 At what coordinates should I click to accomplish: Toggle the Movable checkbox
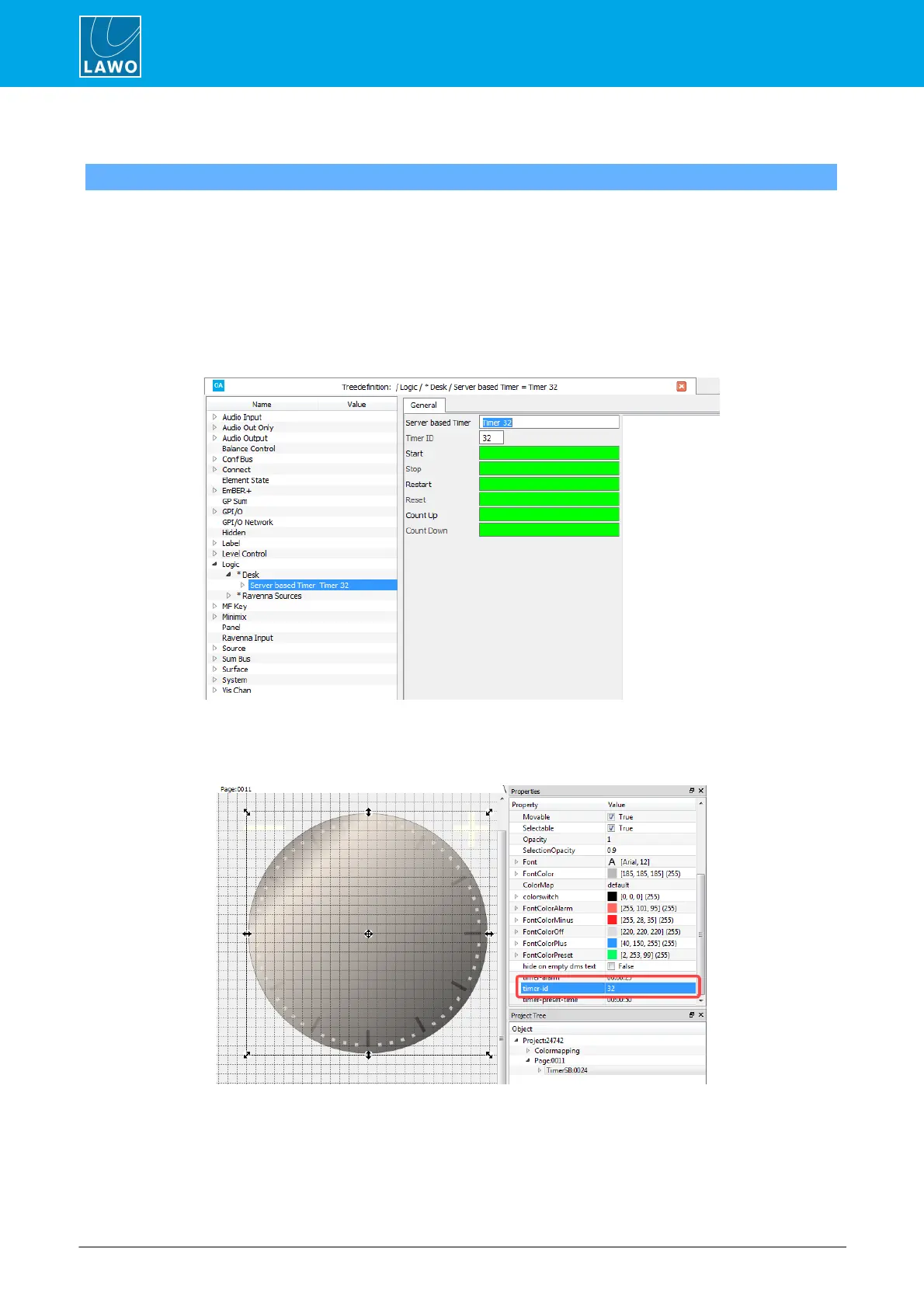[611, 817]
